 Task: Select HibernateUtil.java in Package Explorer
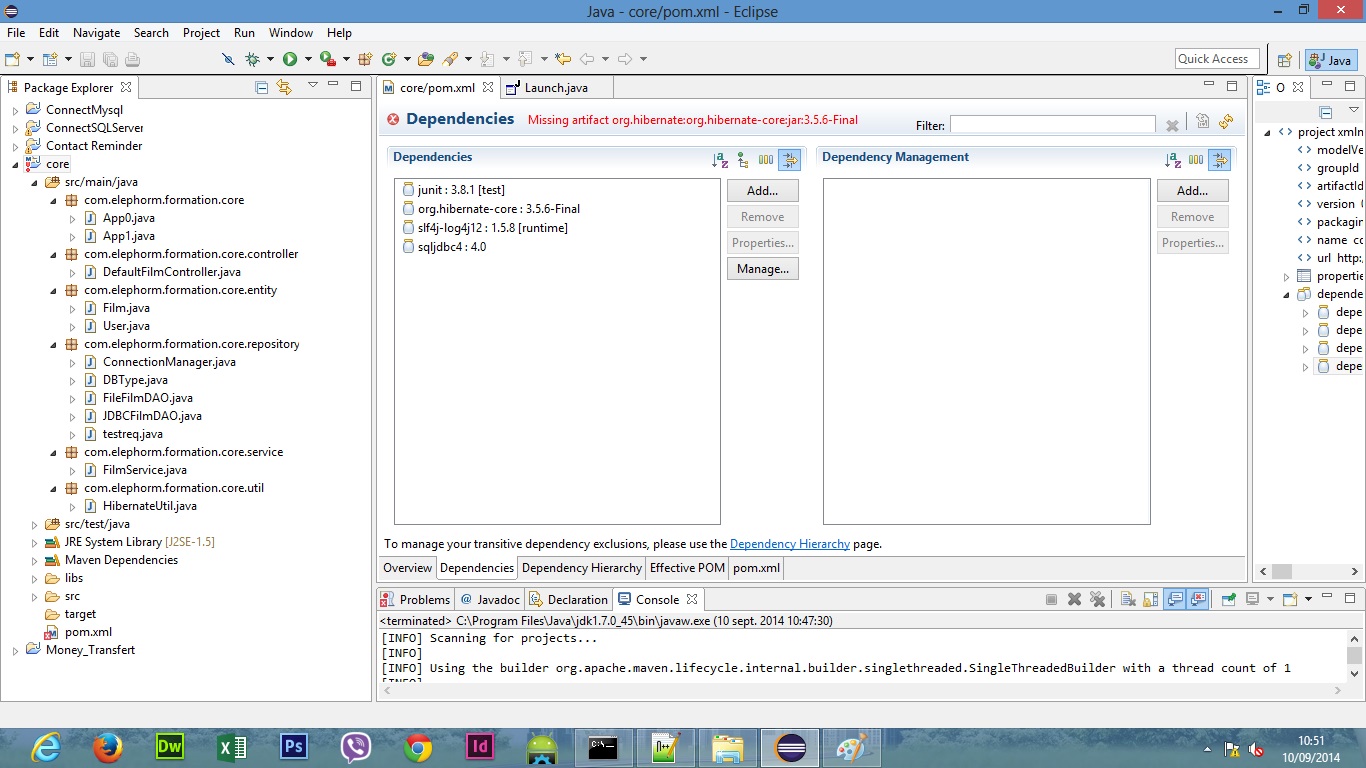(140, 506)
